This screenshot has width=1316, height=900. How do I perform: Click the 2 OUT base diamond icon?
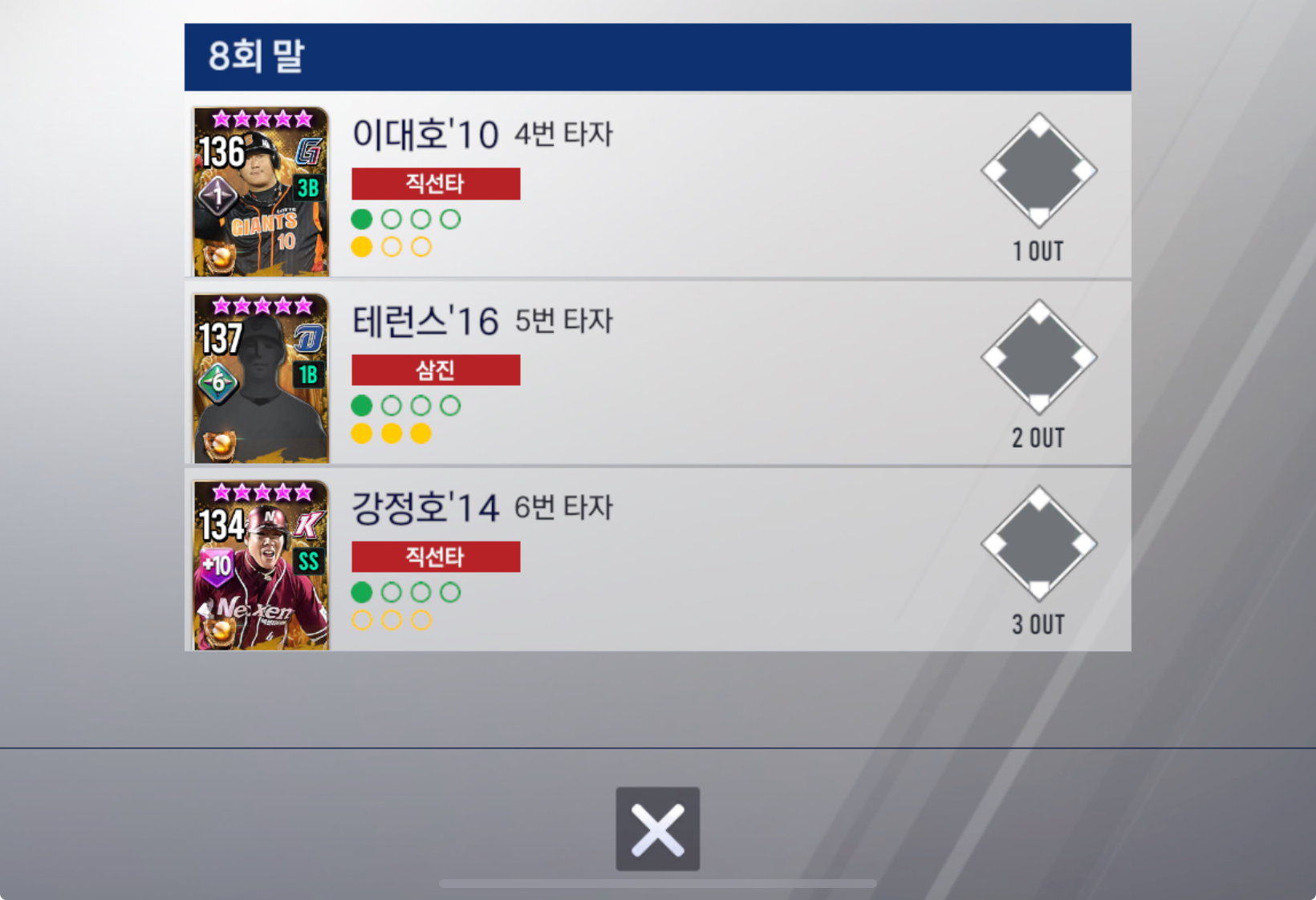1039,357
